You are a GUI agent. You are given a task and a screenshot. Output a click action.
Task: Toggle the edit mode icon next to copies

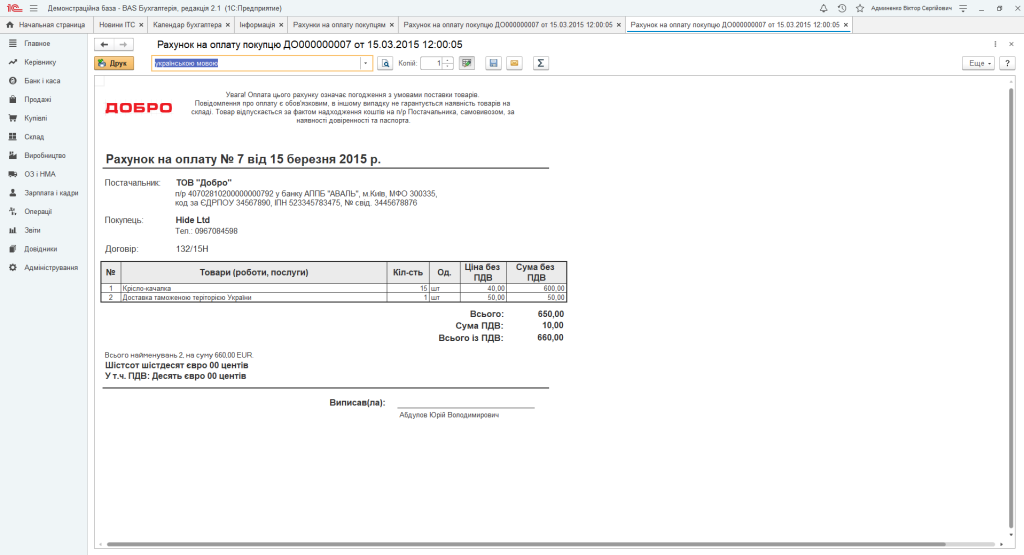466,63
